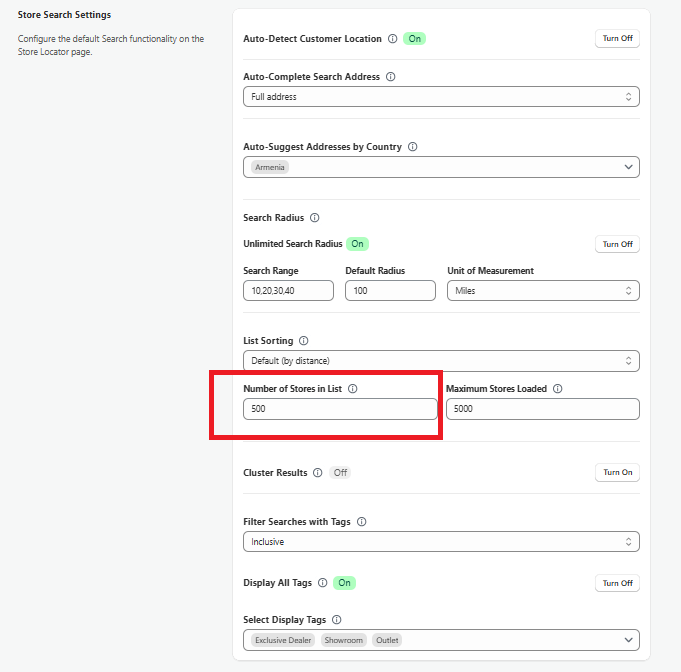Viewport: 681px width, 672px height.
Task: Click the Search Range input field
Action: [x=289, y=291]
